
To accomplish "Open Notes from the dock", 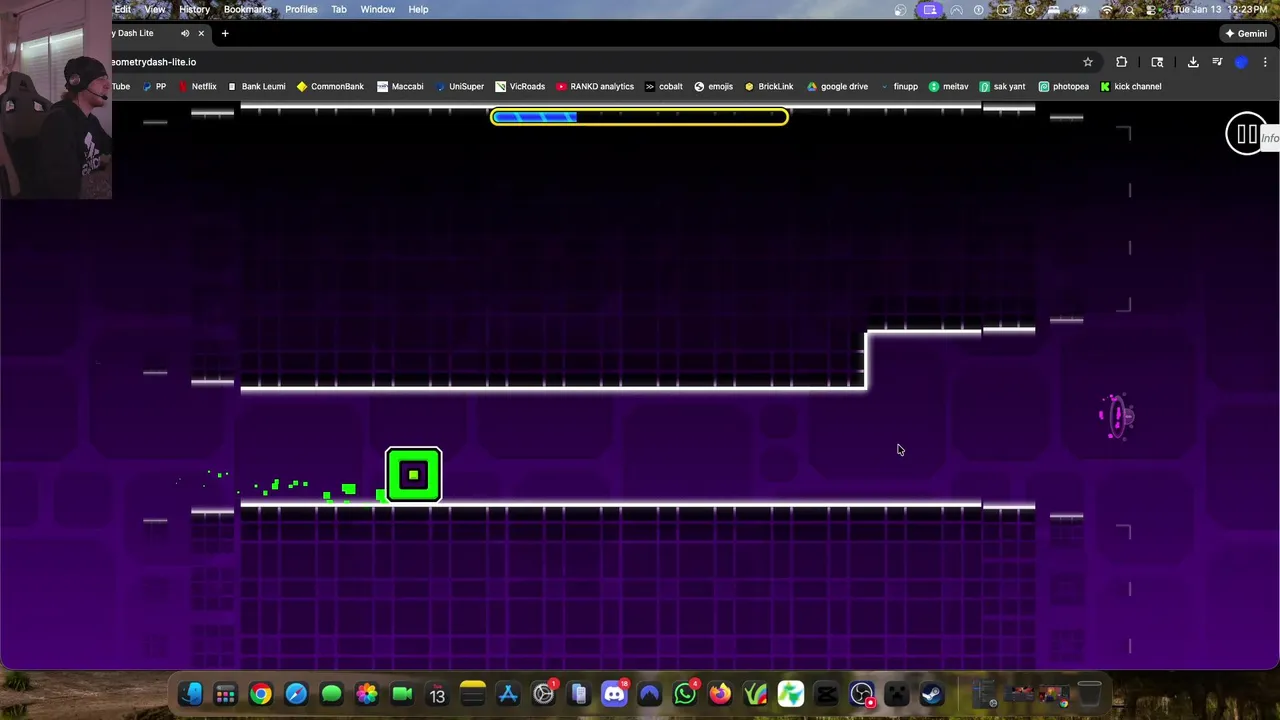I will (472, 694).
